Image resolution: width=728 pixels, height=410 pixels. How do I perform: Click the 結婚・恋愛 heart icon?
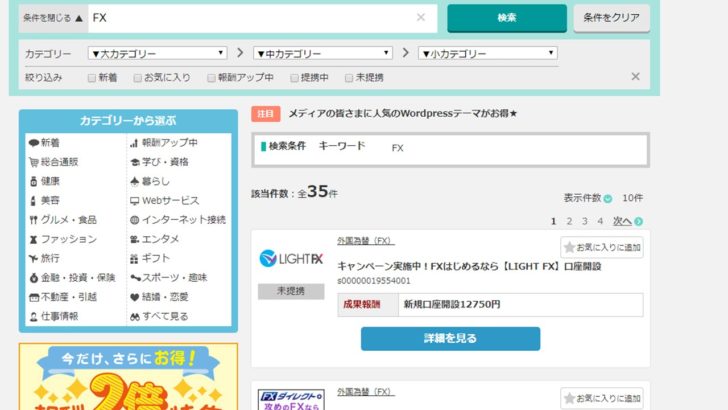135,297
